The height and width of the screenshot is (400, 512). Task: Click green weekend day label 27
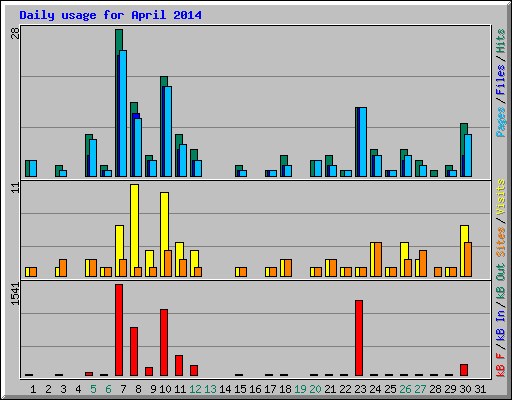(x=420, y=389)
